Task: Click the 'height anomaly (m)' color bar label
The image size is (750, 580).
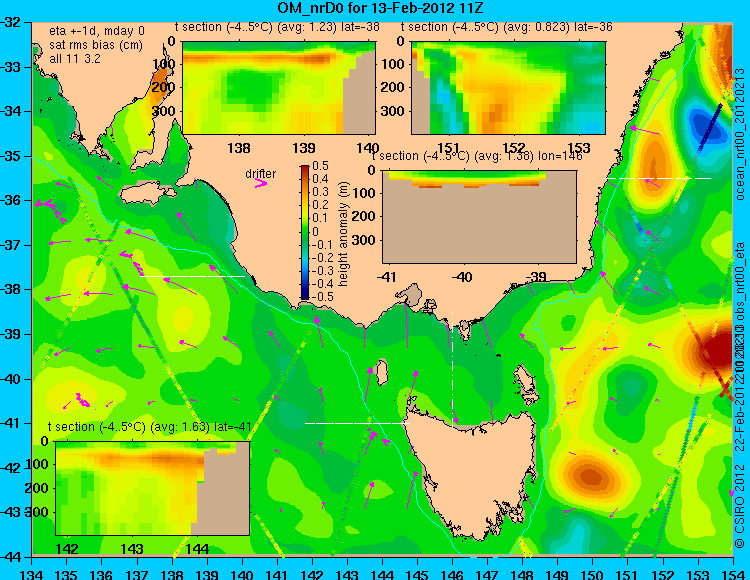Action: coord(342,234)
